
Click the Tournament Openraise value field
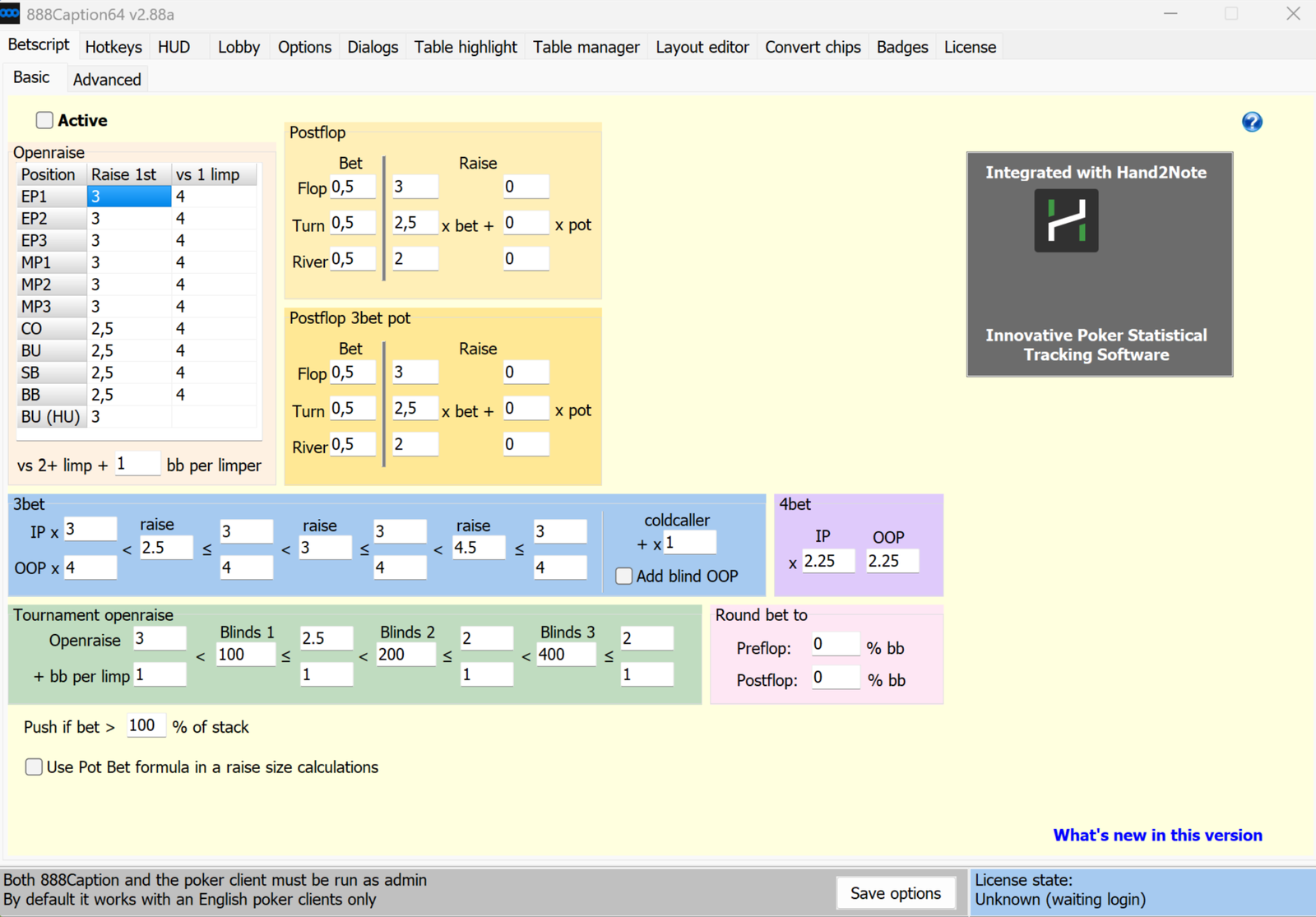point(160,638)
